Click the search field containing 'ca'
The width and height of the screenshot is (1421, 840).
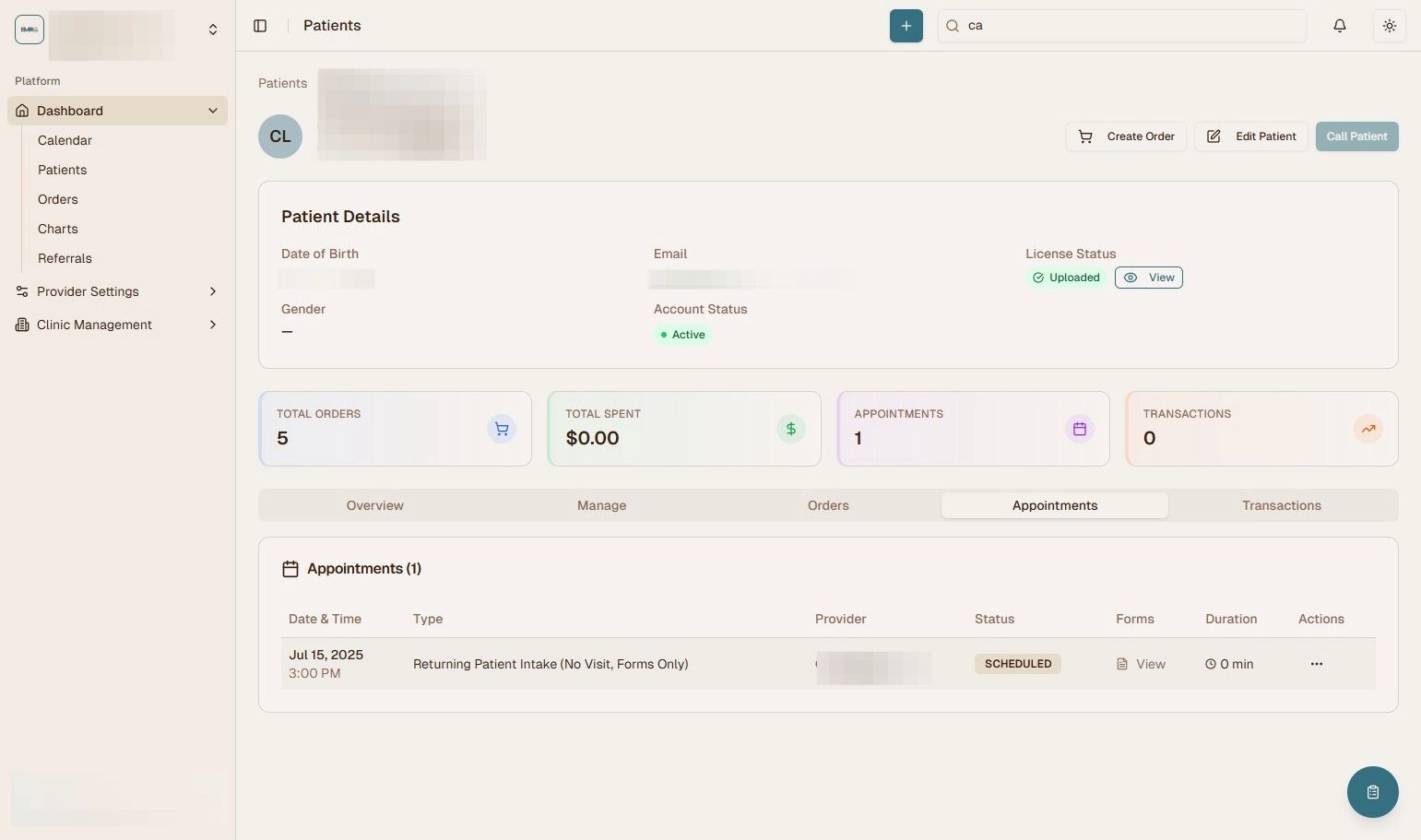coord(1121,26)
